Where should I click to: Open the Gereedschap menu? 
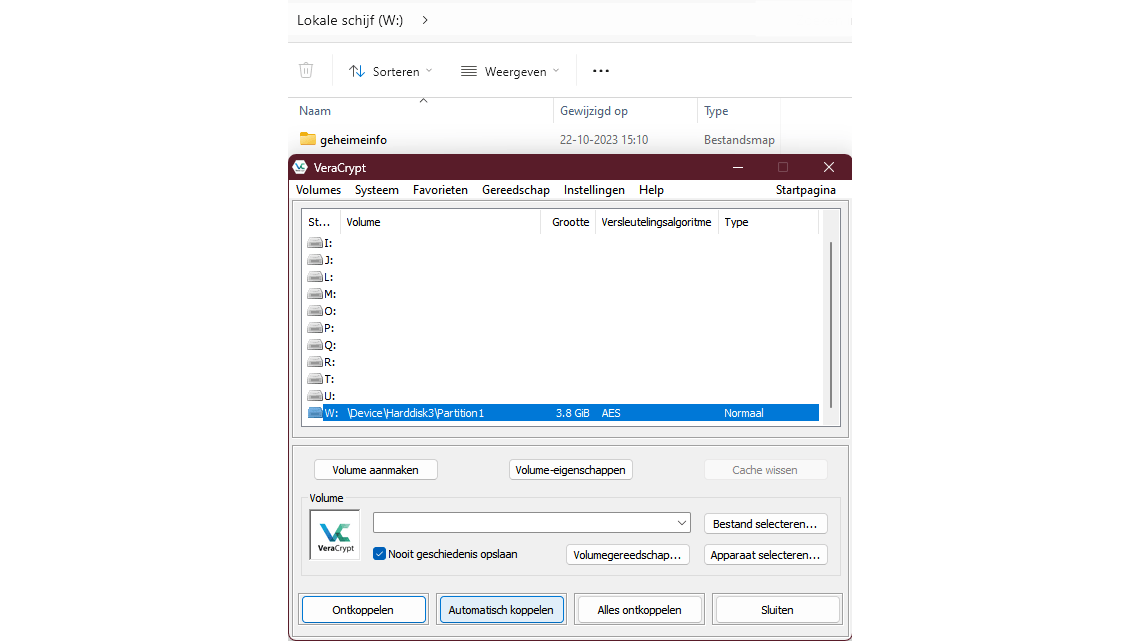515,190
